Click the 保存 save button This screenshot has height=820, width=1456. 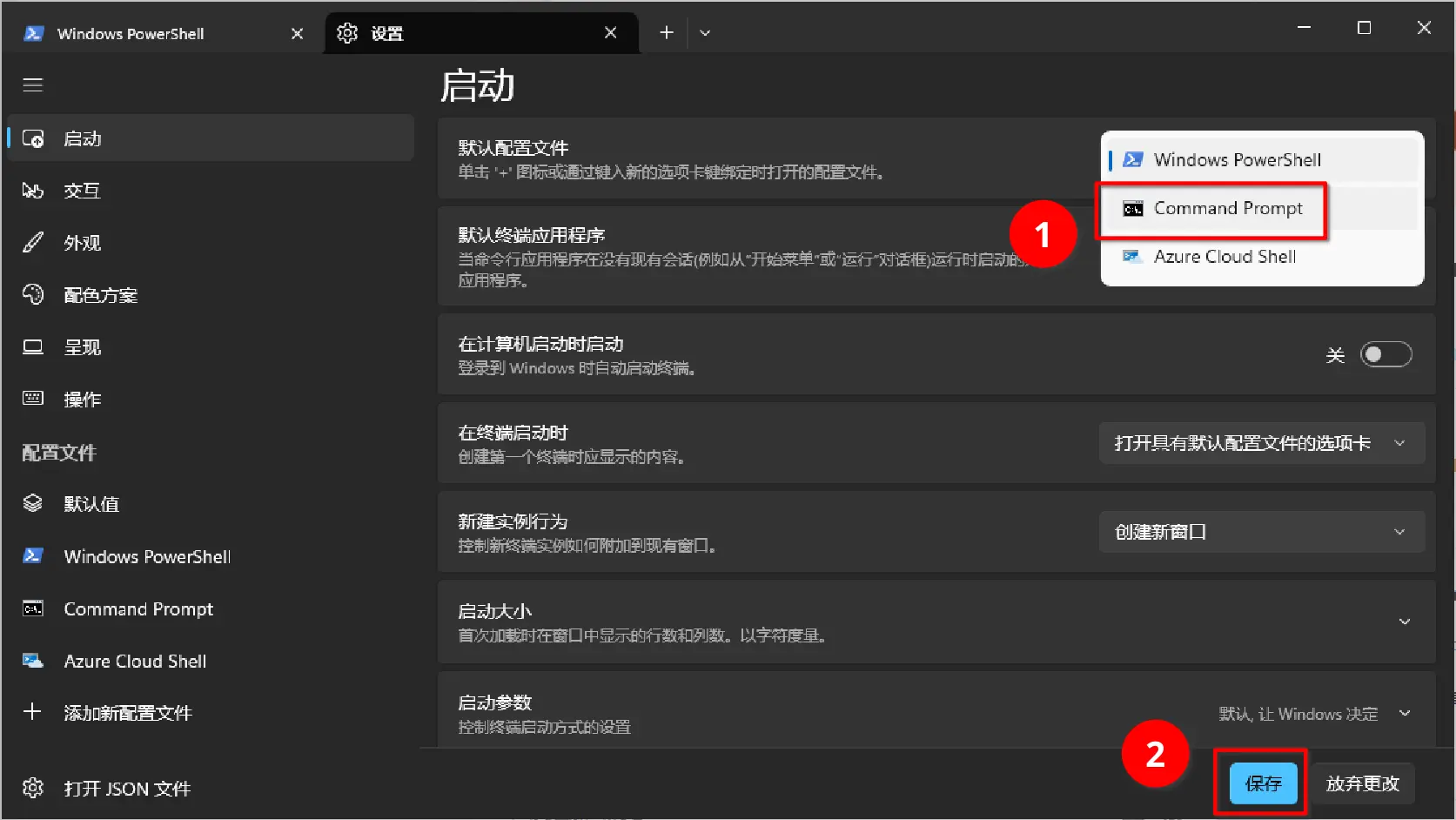pos(1263,783)
